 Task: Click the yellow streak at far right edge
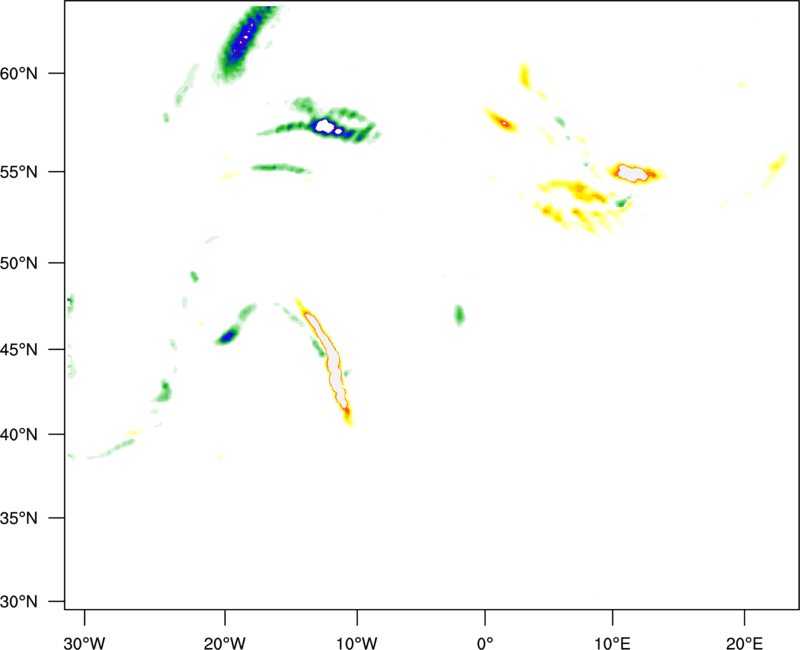(777, 168)
